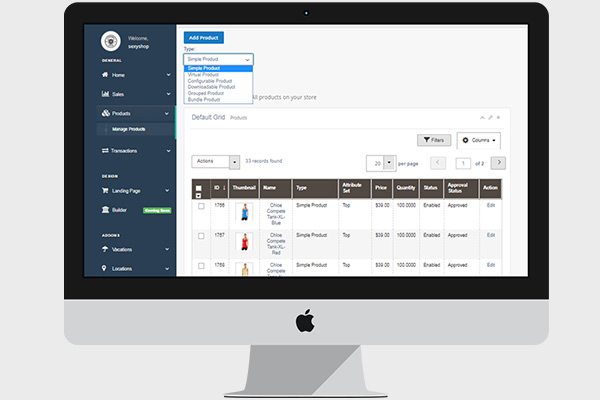The width and height of the screenshot is (600, 400).
Task: Click the Add Product button
Action: click(204, 37)
